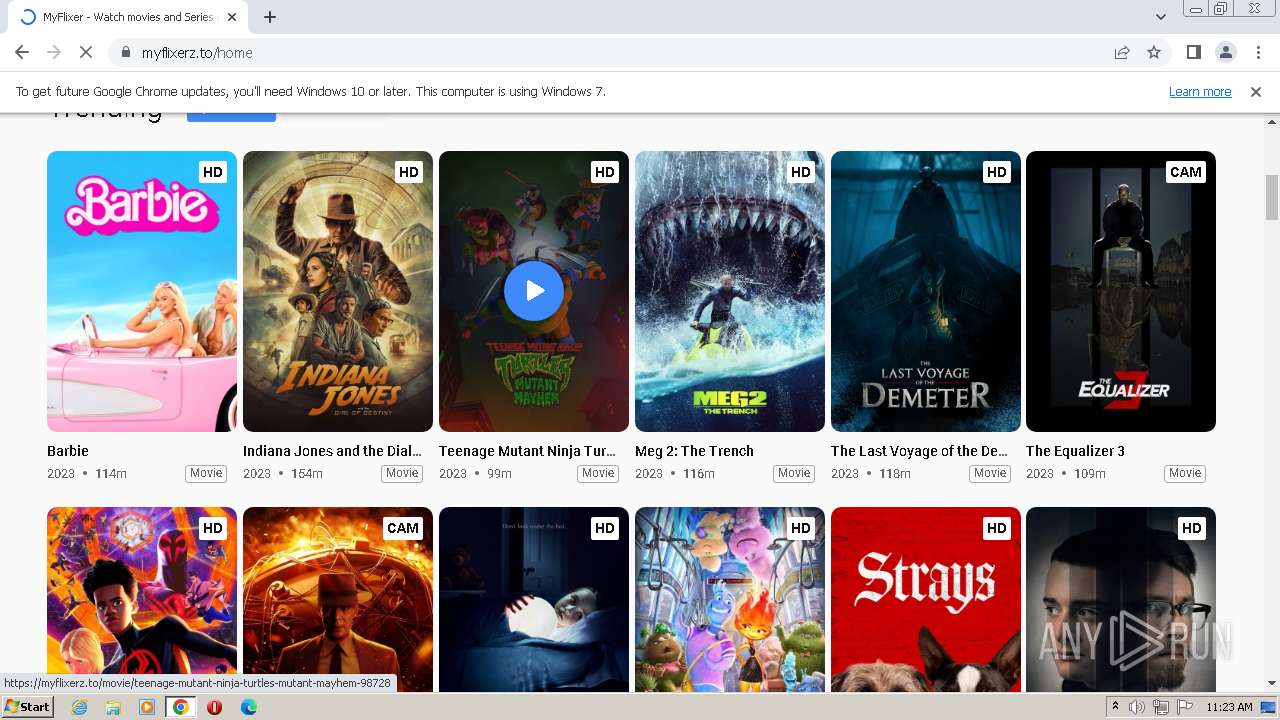Open Windows Explorer folder in taskbar
This screenshot has height=720, width=1280.
[113, 707]
